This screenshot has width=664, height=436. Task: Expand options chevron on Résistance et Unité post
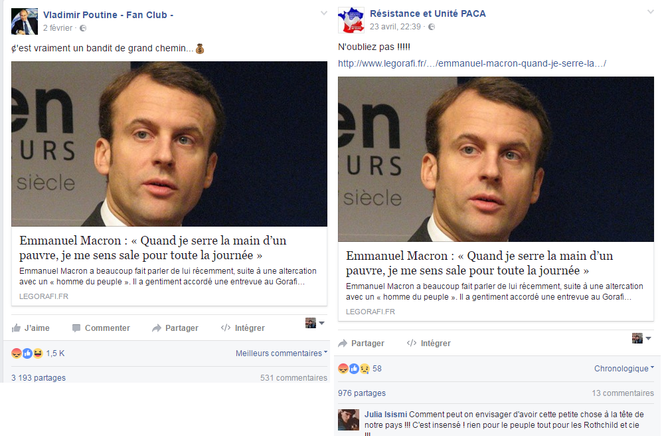click(650, 12)
